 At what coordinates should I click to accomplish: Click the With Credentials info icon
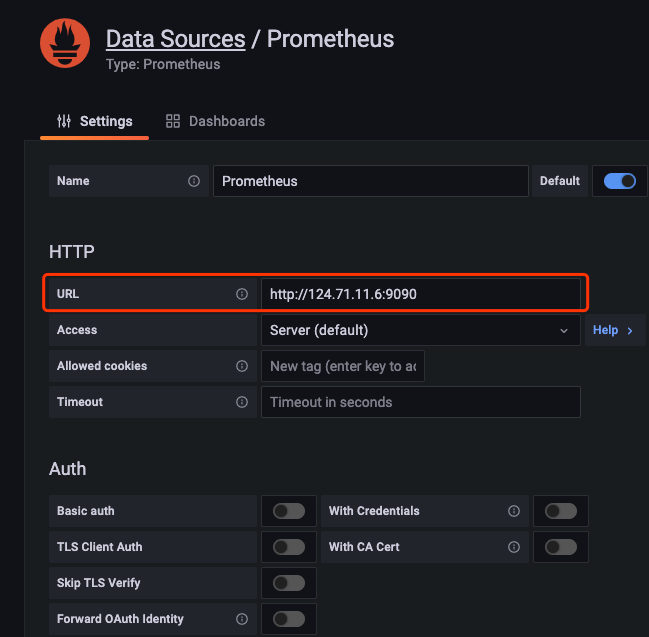514,511
